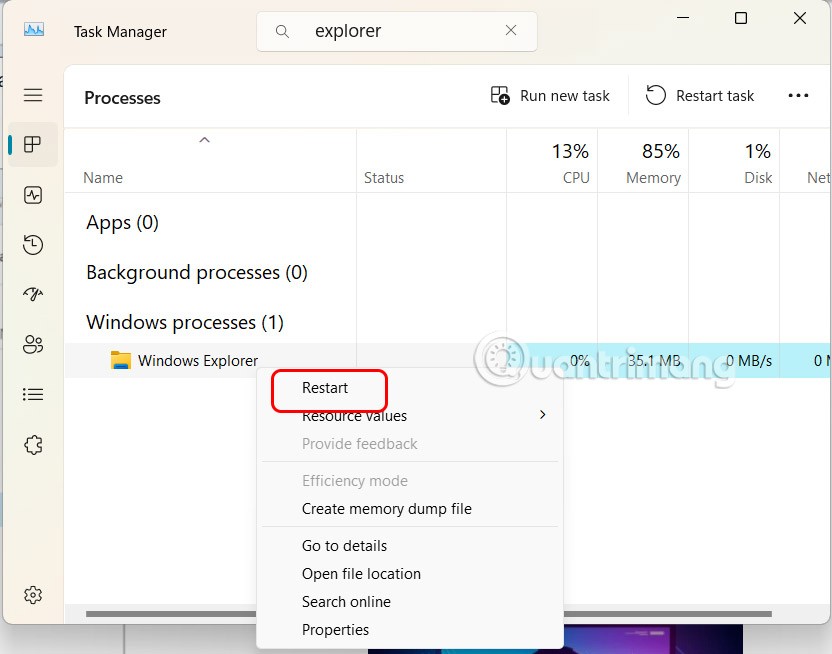Click Restart task in toolbar
The width and height of the screenshot is (832, 654).
click(x=700, y=96)
